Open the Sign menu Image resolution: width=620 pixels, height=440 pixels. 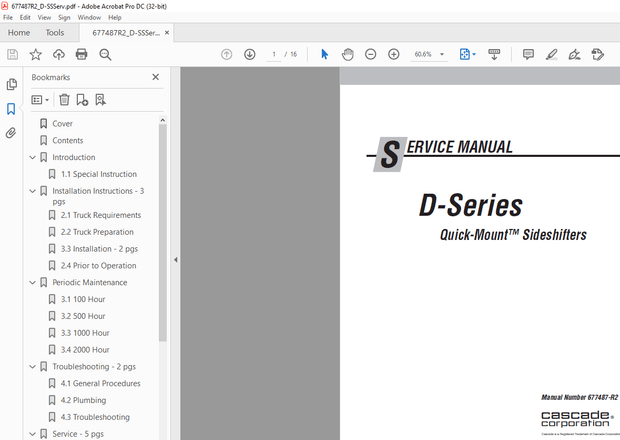pyautogui.click(x=64, y=17)
